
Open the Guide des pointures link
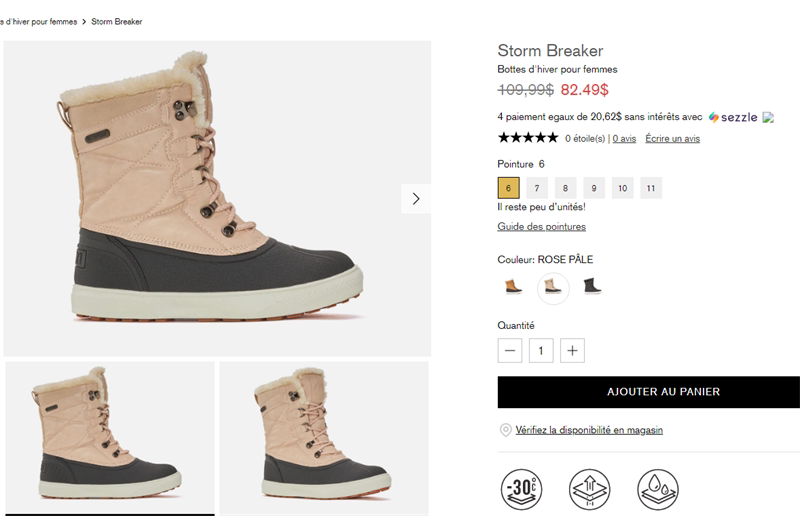pos(541,227)
